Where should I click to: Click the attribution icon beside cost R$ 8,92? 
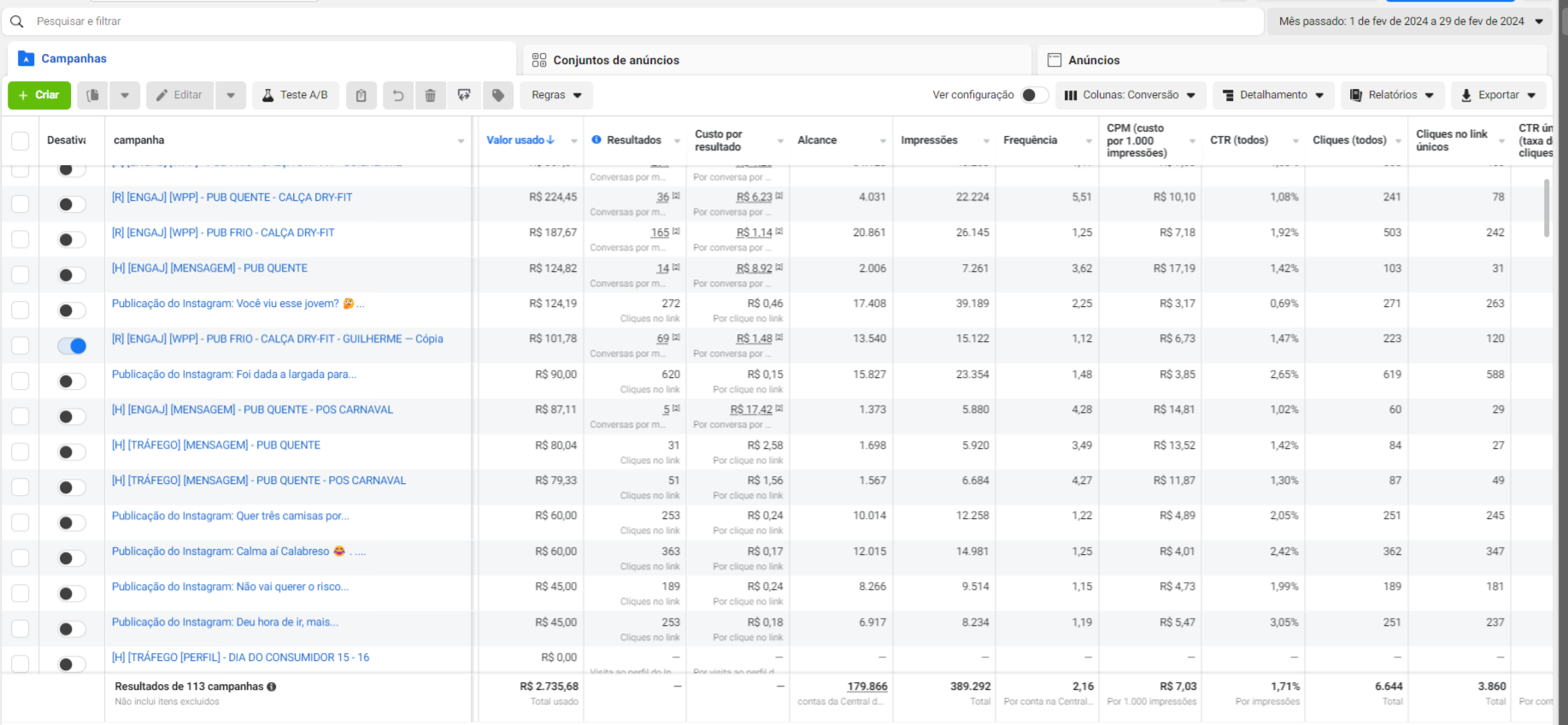tap(778, 268)
